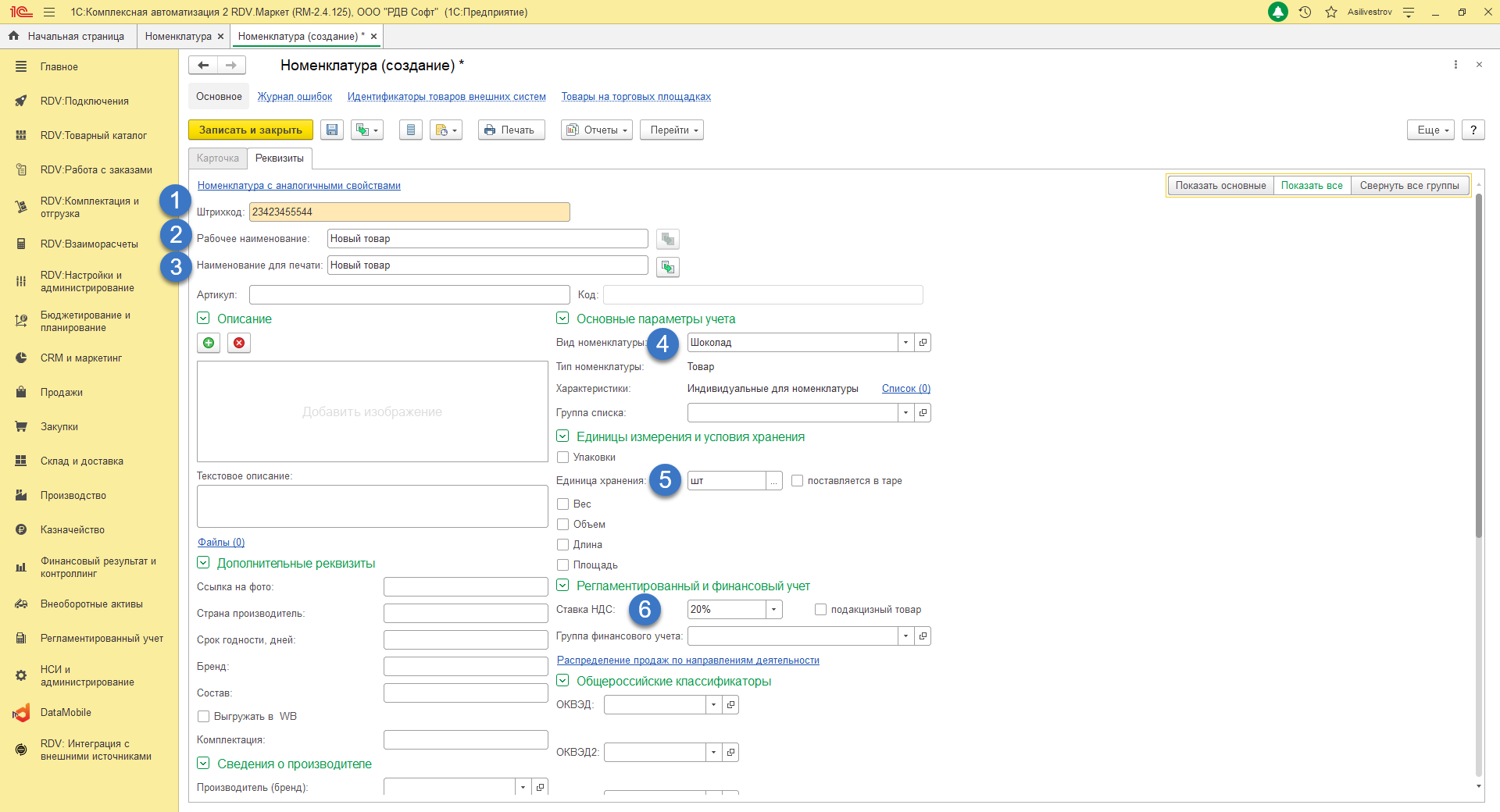Click the floppy disk save icon
1500x812 pixels.
(x=332, y=130)
